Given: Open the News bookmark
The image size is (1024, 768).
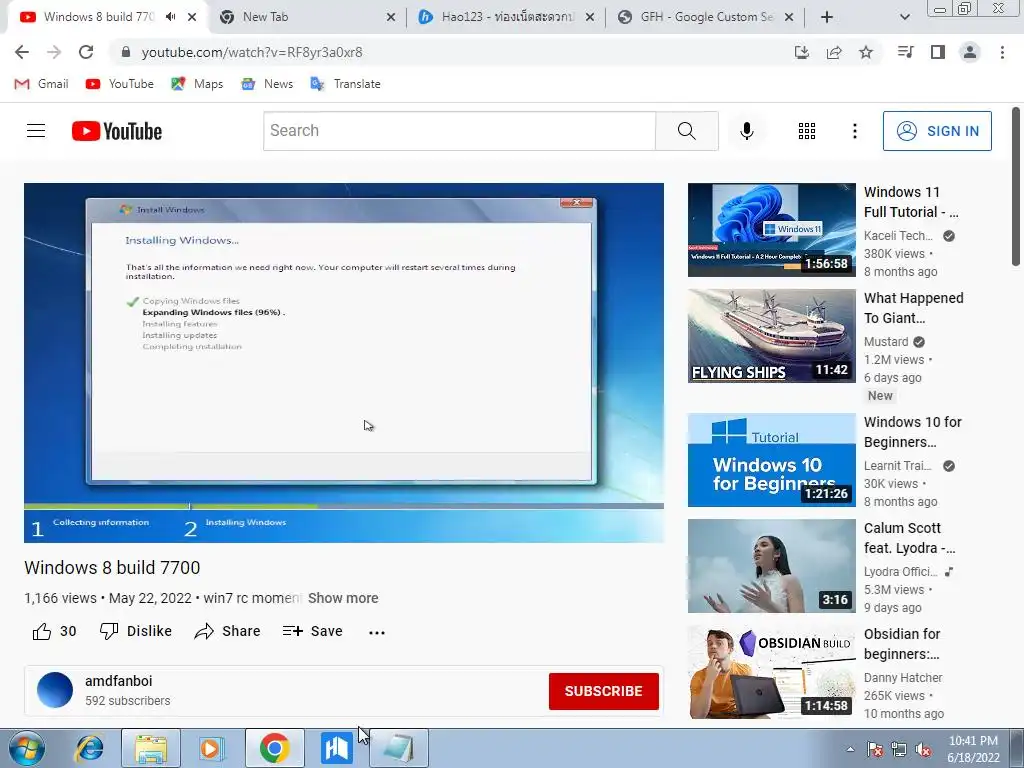Looking at the screenshot, I should point(267,84).
